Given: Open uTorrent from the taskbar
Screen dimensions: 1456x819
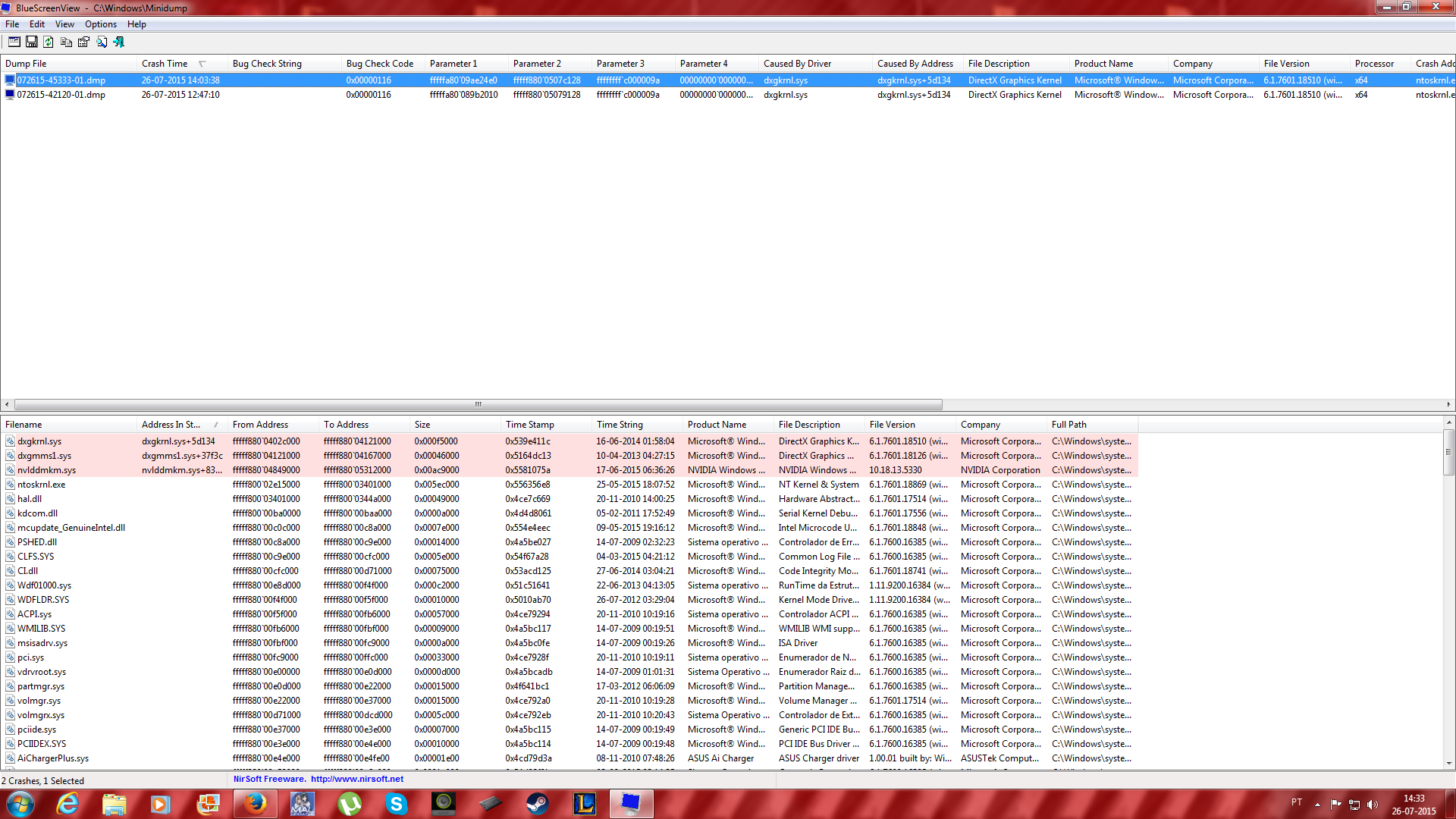Looking at the screenshot, I should (x=349, y=804).
